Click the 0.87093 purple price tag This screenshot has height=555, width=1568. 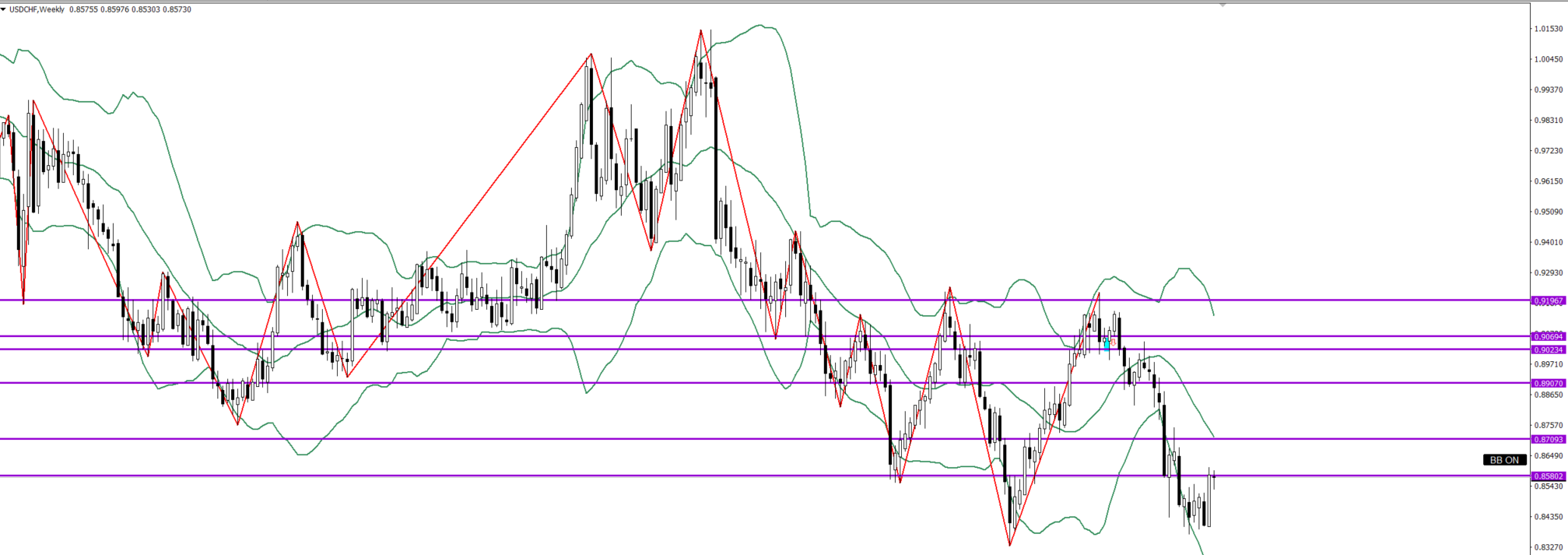point(1548,439)
